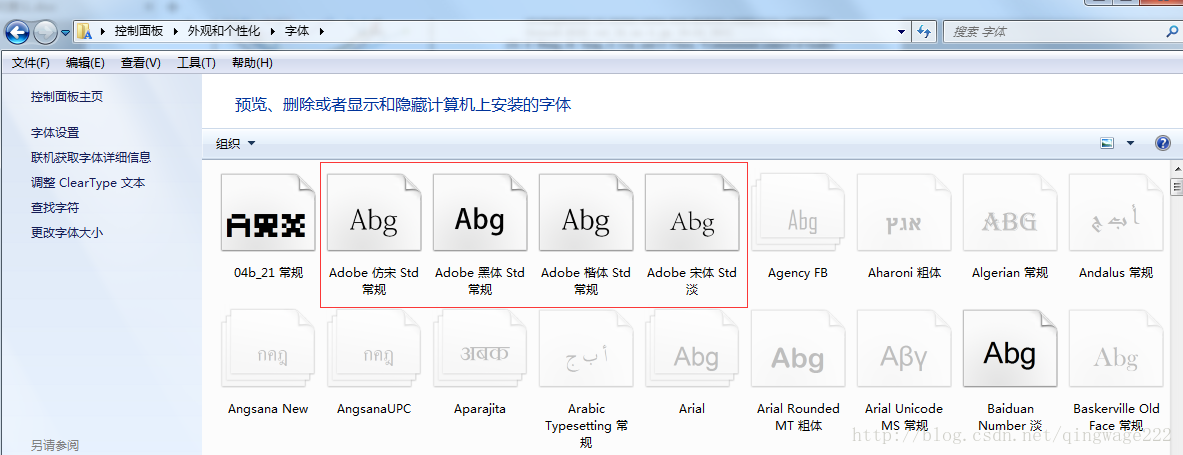Select the Arial Rounded MT 粗体 font icon
This screenshot has height=455, width=1183.
tap(798, 349)
